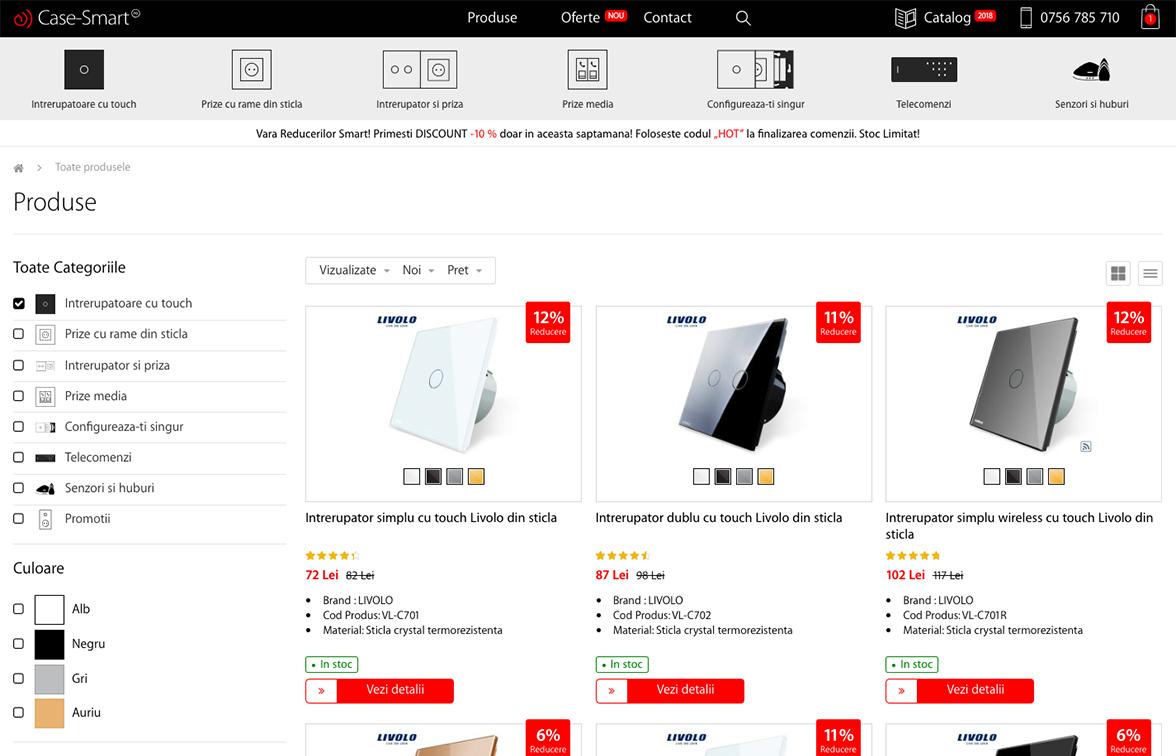Open the Produse menu

(492, 18)
